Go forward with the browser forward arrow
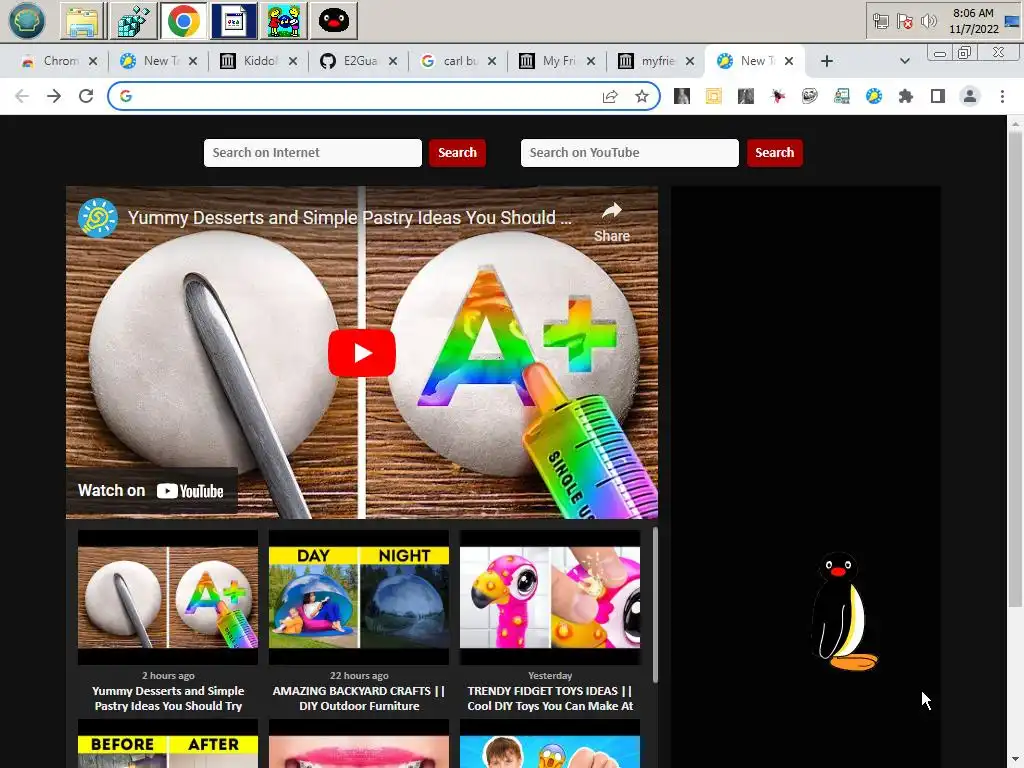1024x768 pixels. click(x=54, y=97)
